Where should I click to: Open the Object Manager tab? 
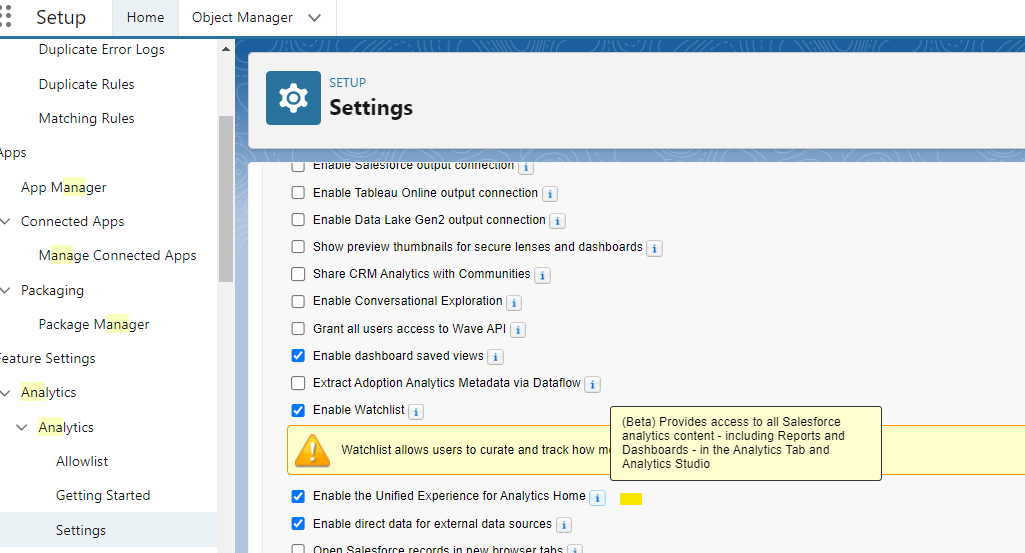click(242, 18)
